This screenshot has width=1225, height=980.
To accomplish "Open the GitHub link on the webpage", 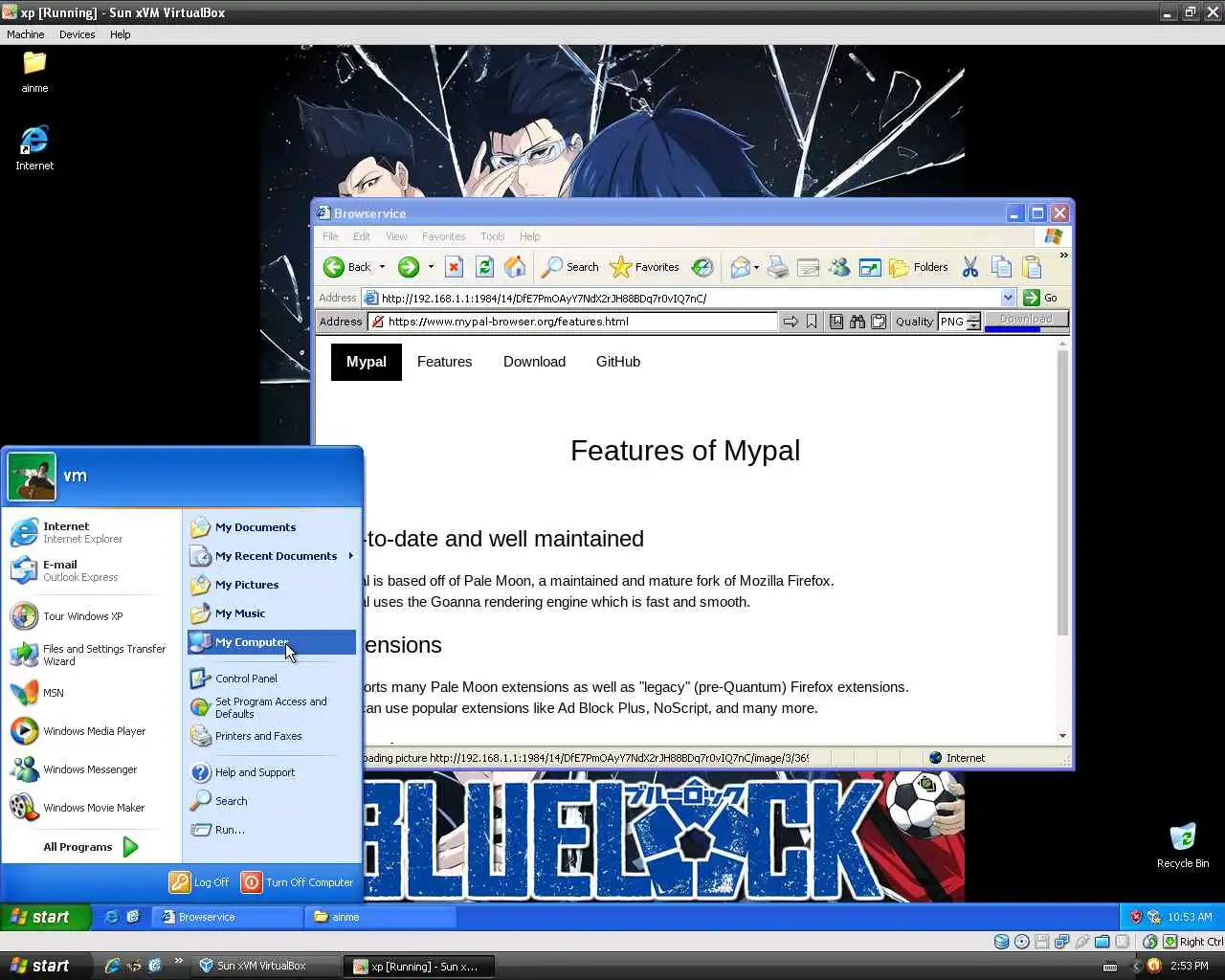I will [618, 362].
